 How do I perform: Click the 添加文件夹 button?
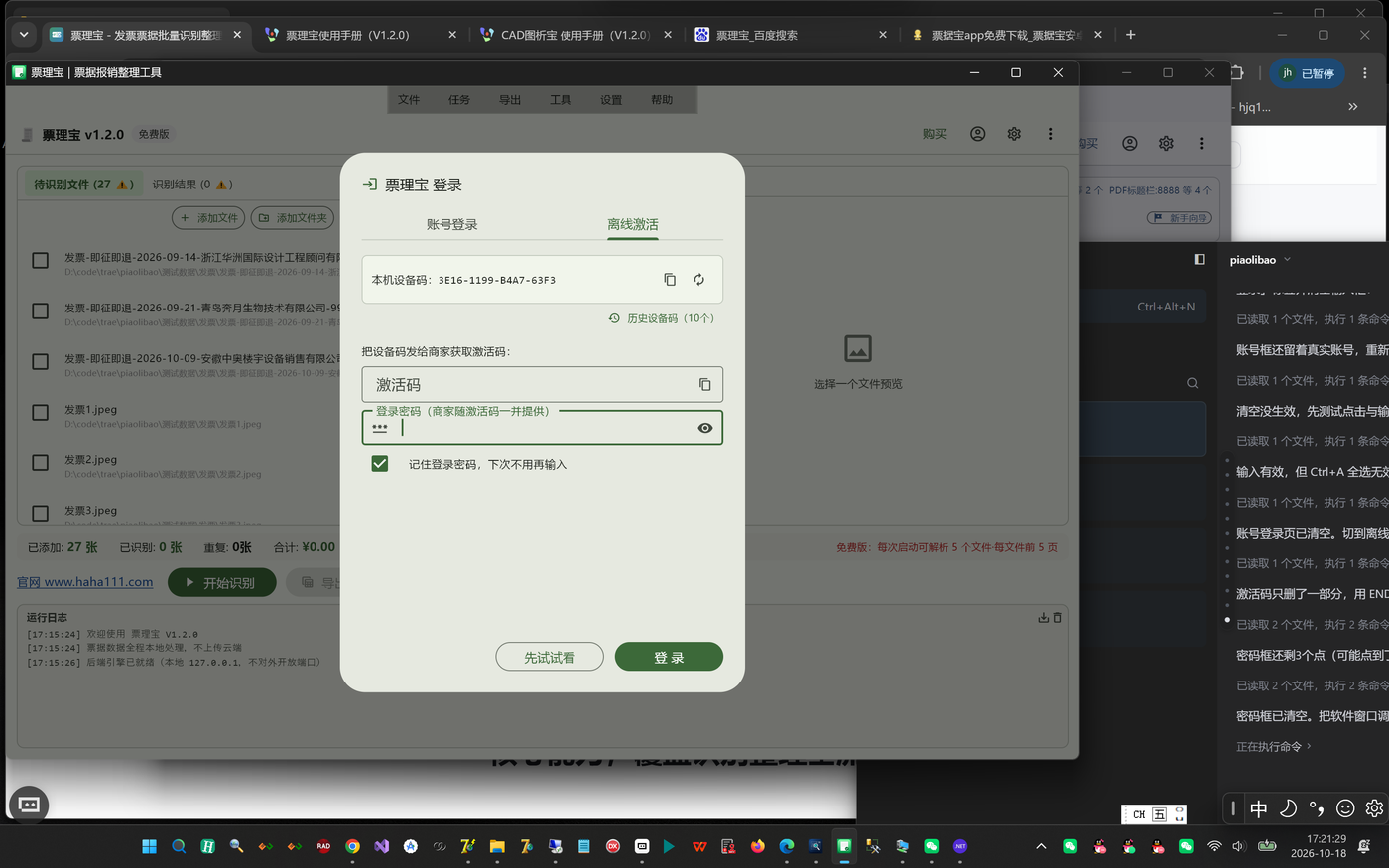293,218
